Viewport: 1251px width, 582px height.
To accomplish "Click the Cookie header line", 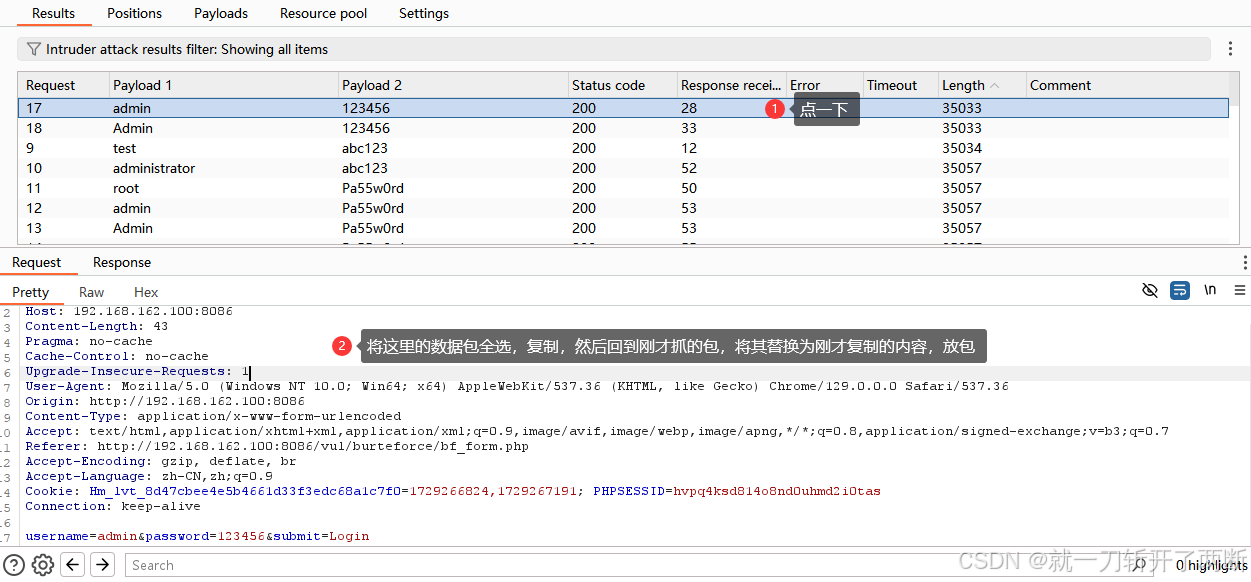I will point(453,491).
